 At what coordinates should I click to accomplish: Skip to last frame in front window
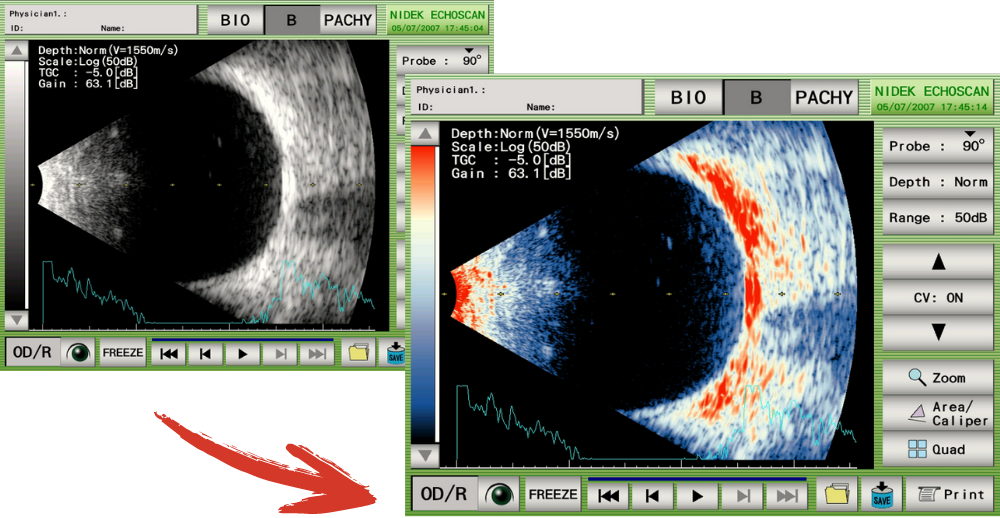point(788,495)
